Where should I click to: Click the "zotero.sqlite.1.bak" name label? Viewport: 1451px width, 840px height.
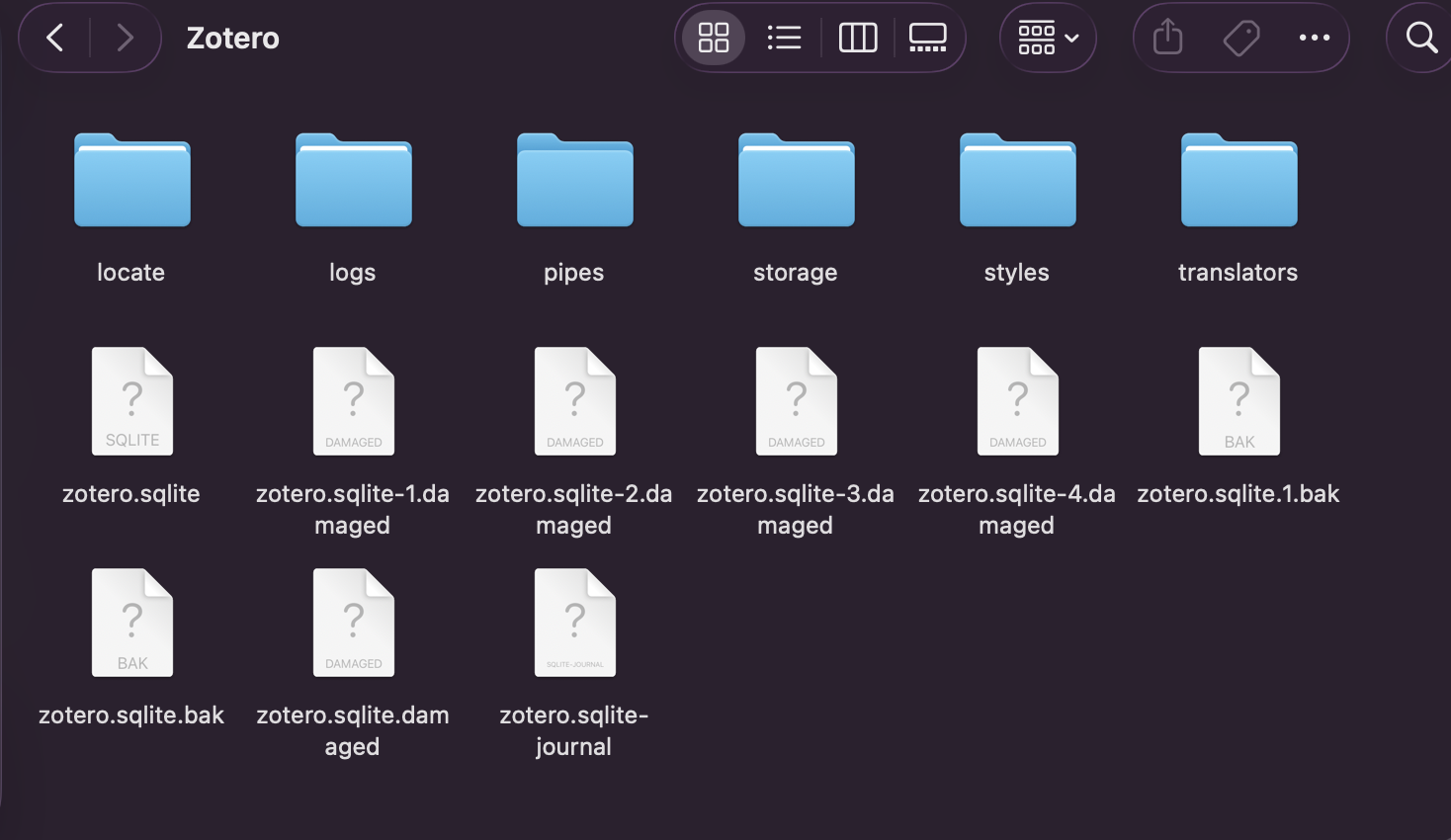pyautogui.click(x=1238, y=494)
